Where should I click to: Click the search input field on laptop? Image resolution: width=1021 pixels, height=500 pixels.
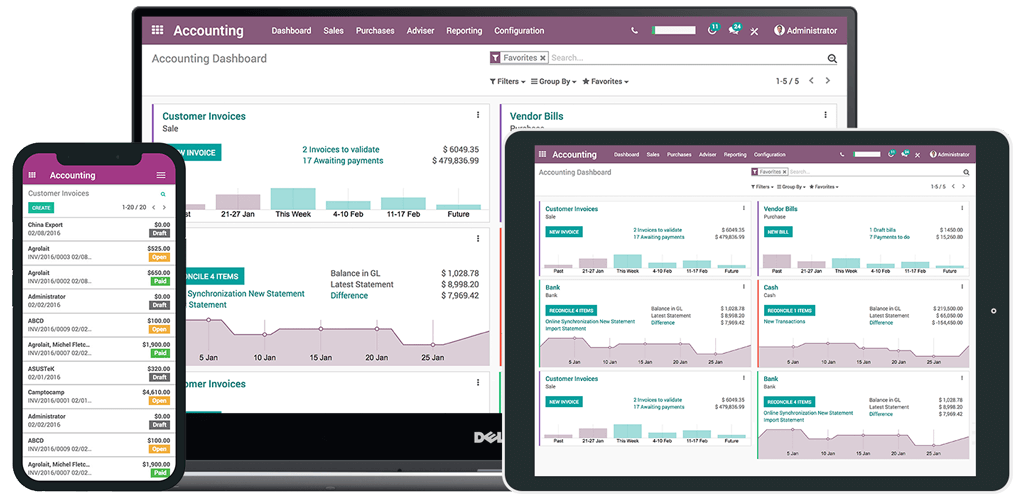(685, 59)
